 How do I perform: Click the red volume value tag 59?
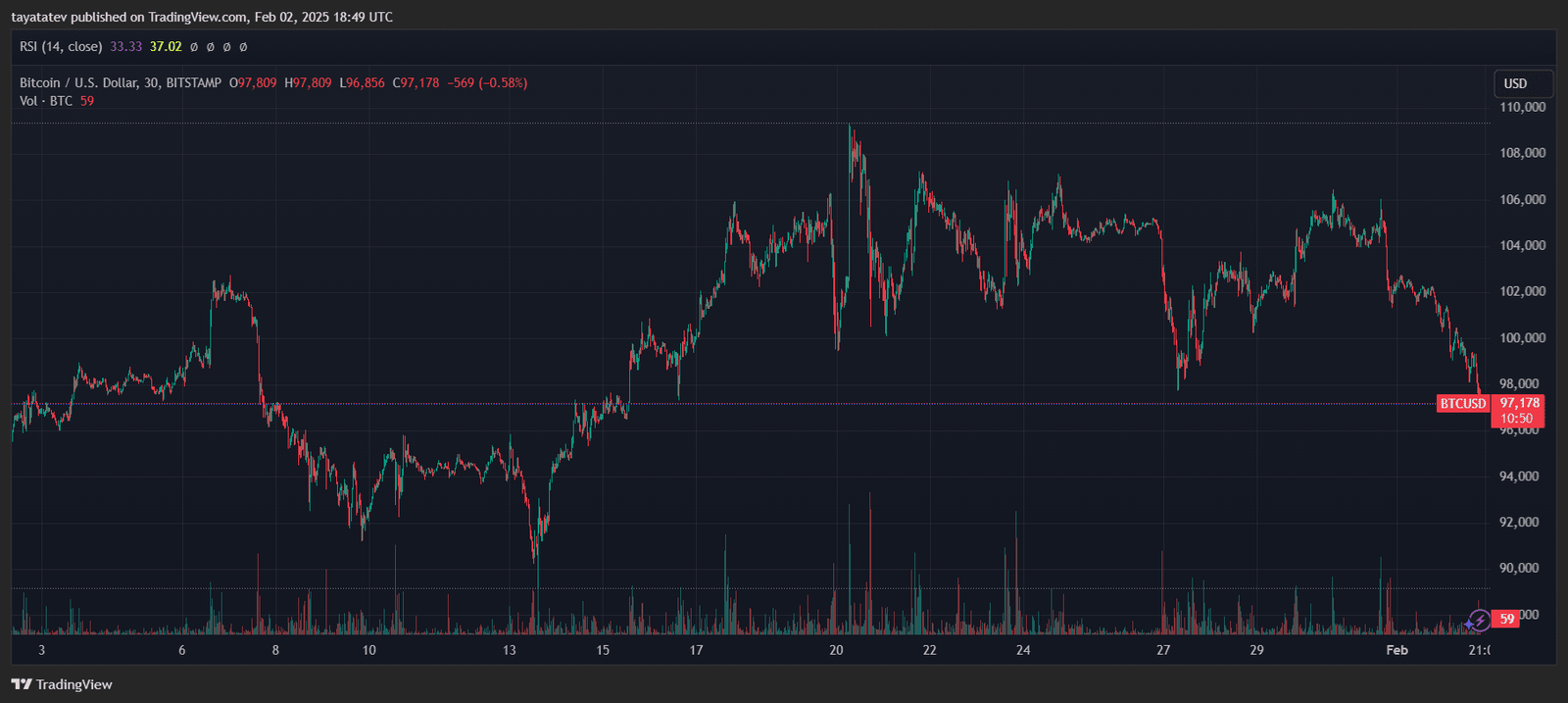pos(1507,619)
